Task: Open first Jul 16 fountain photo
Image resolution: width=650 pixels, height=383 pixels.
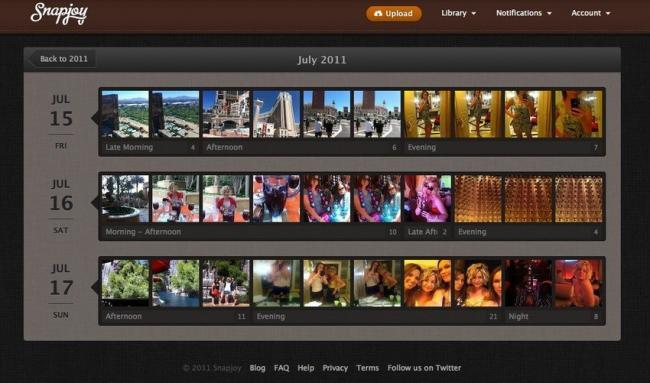Action: 125,199
